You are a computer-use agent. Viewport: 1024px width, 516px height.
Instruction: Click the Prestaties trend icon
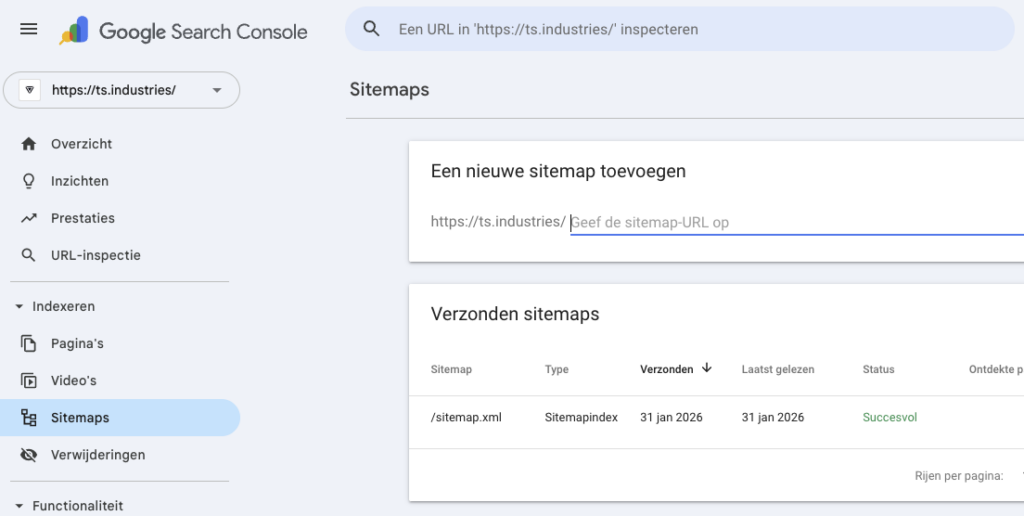[x=29, y=218]
